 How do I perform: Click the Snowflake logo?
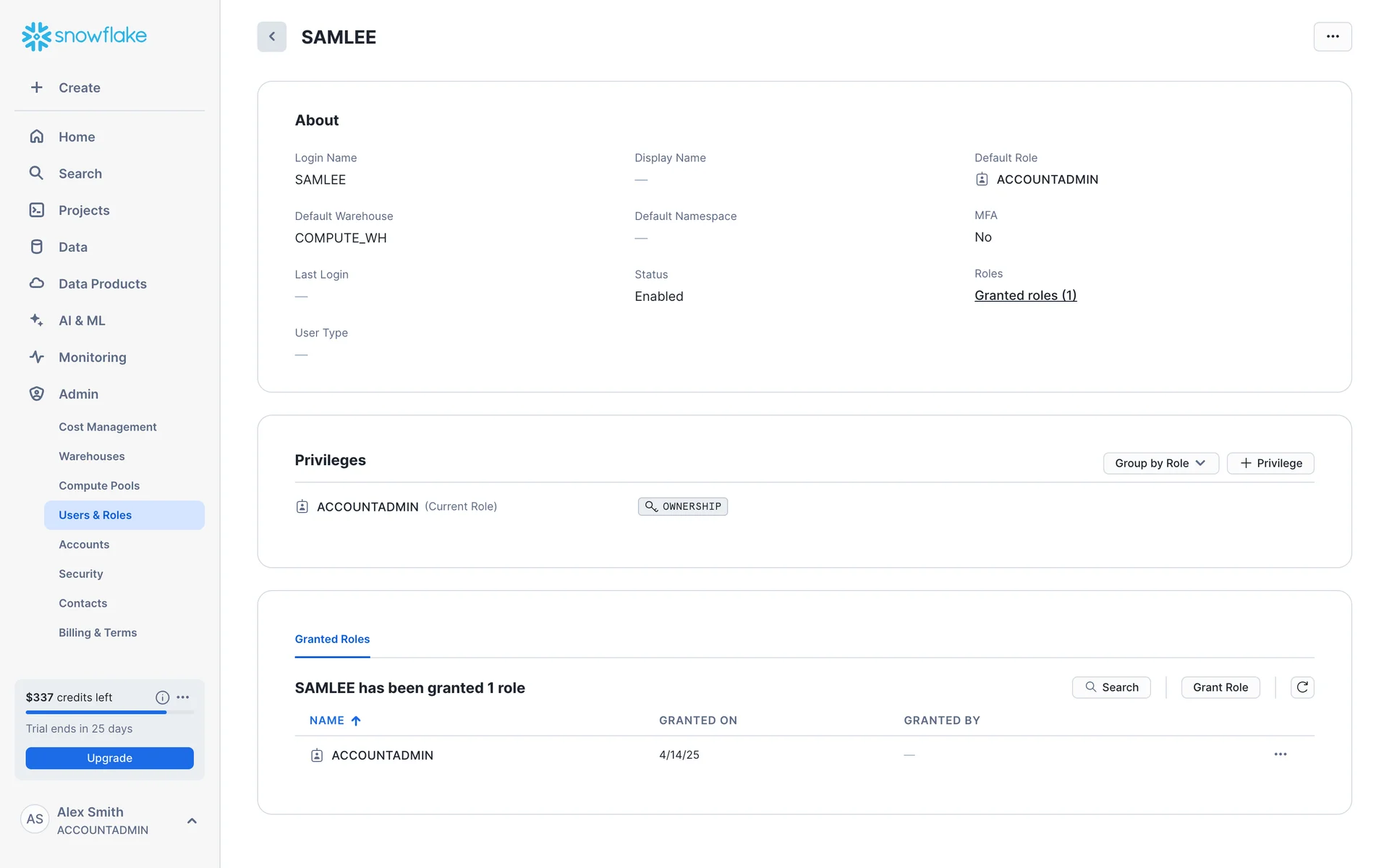84,35
